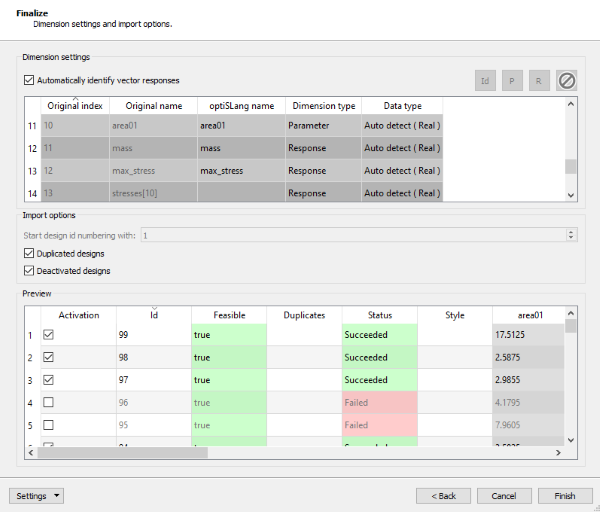Sort Preview by Id column header
Screen dimensions: 600x512
click(153, 315)
